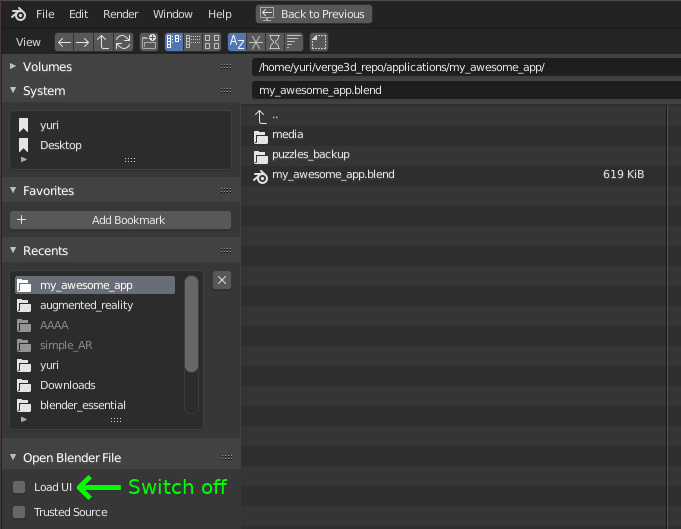Create a new directory icon

click(149, 42)
